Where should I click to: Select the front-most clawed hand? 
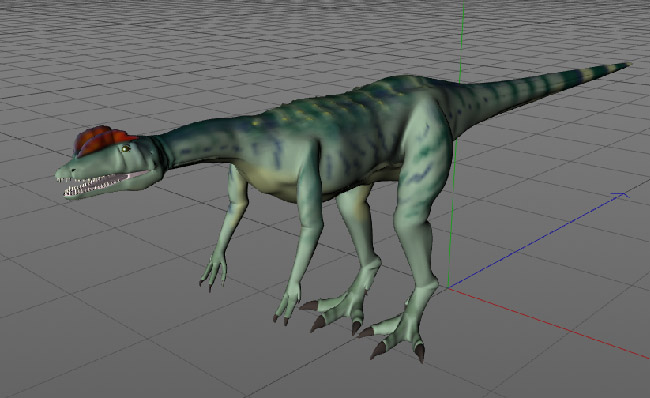[287, 305]
